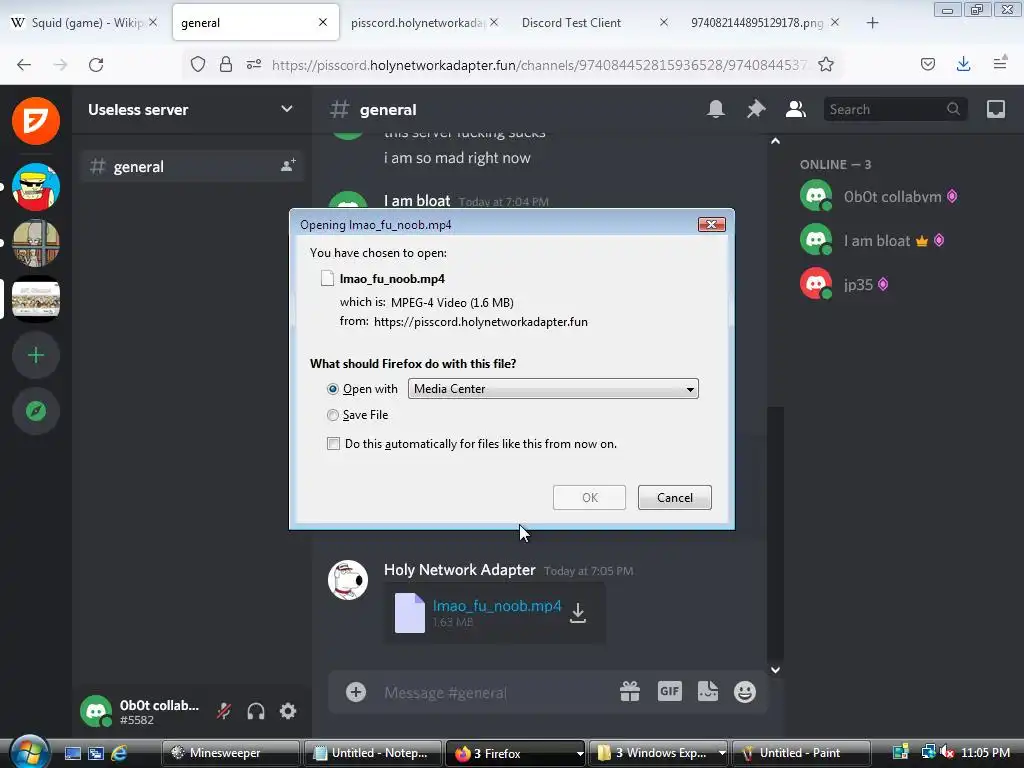Open tracking protection via the shield icon
The height and width of the screenshot is (768, 1024).
(198, 64)
